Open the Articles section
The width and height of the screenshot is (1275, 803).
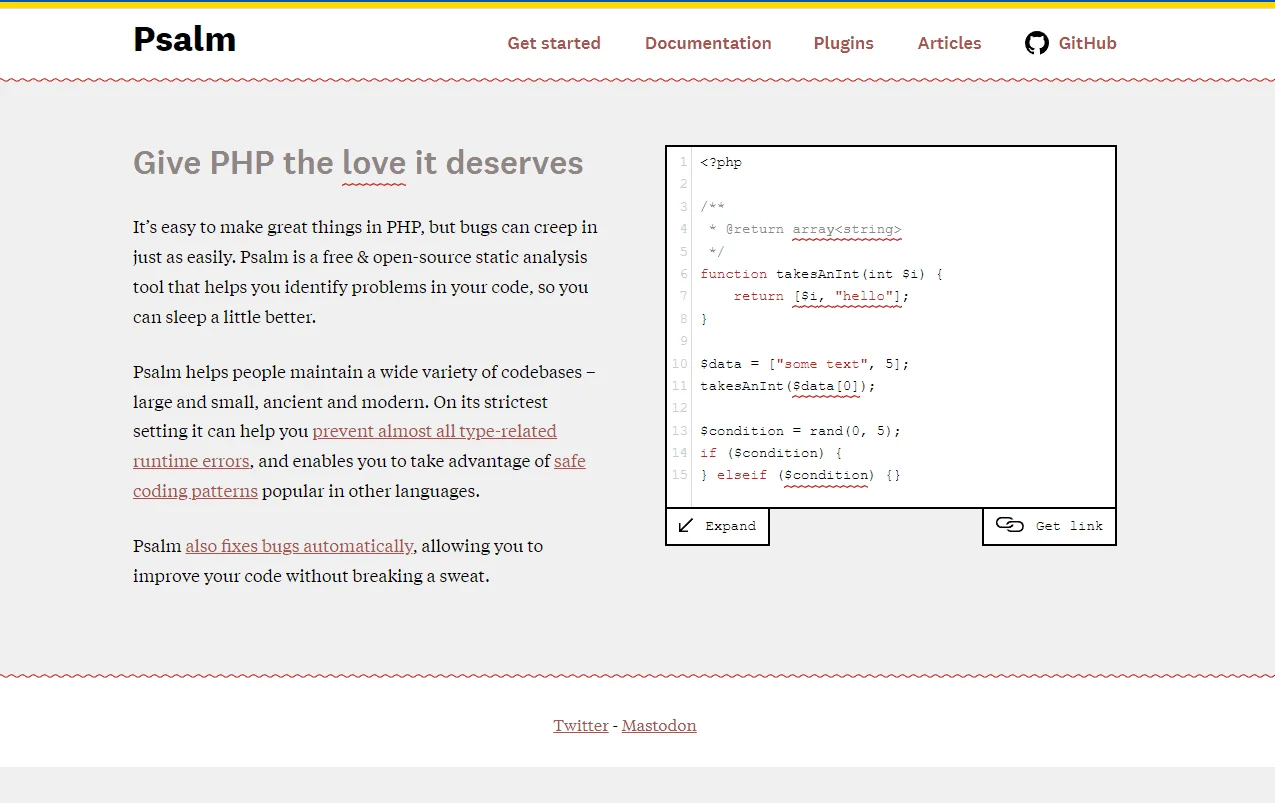(948, 43)
